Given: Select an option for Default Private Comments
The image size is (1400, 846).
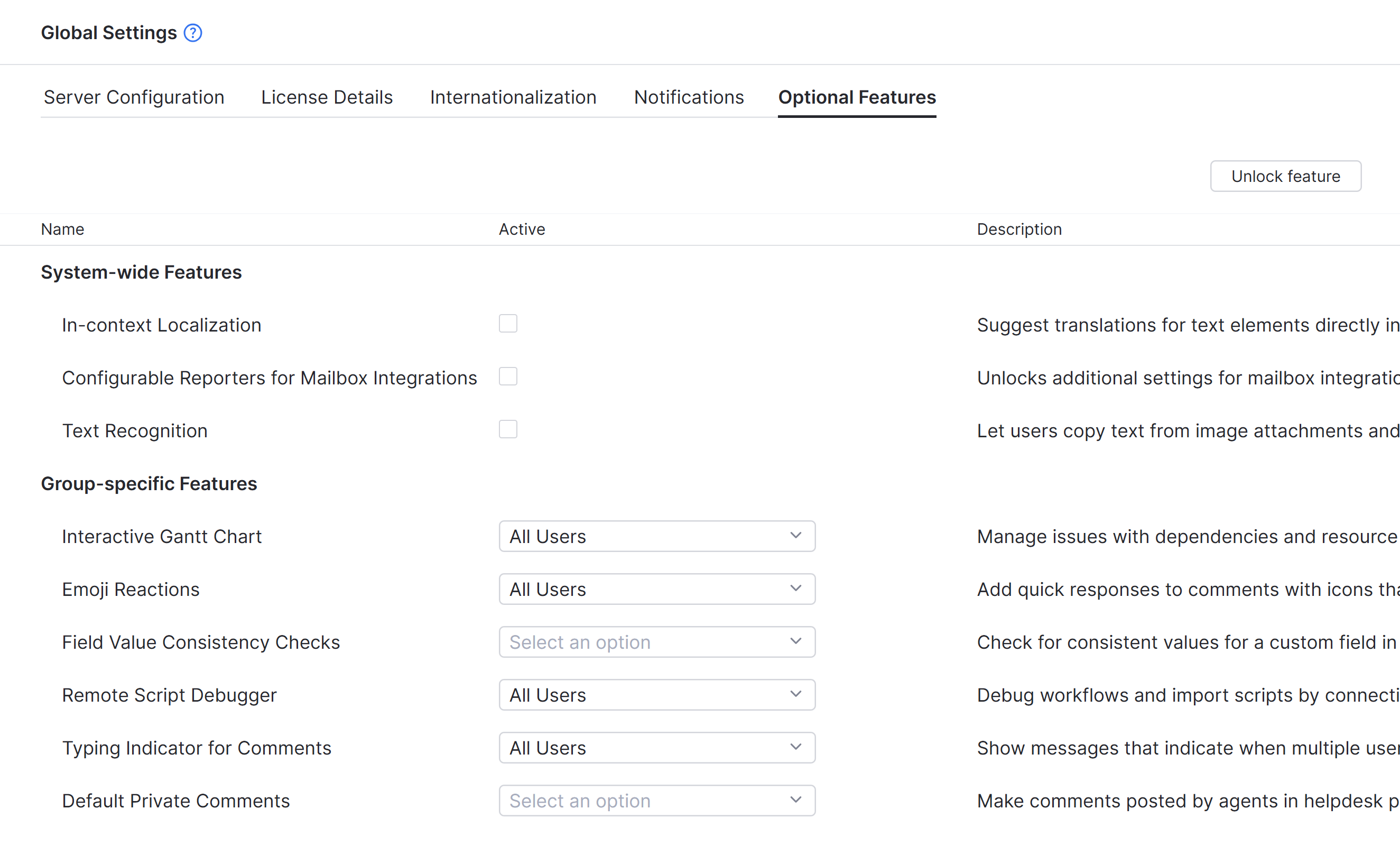Looking at the screenshot, I should click(x=656, y=800).
